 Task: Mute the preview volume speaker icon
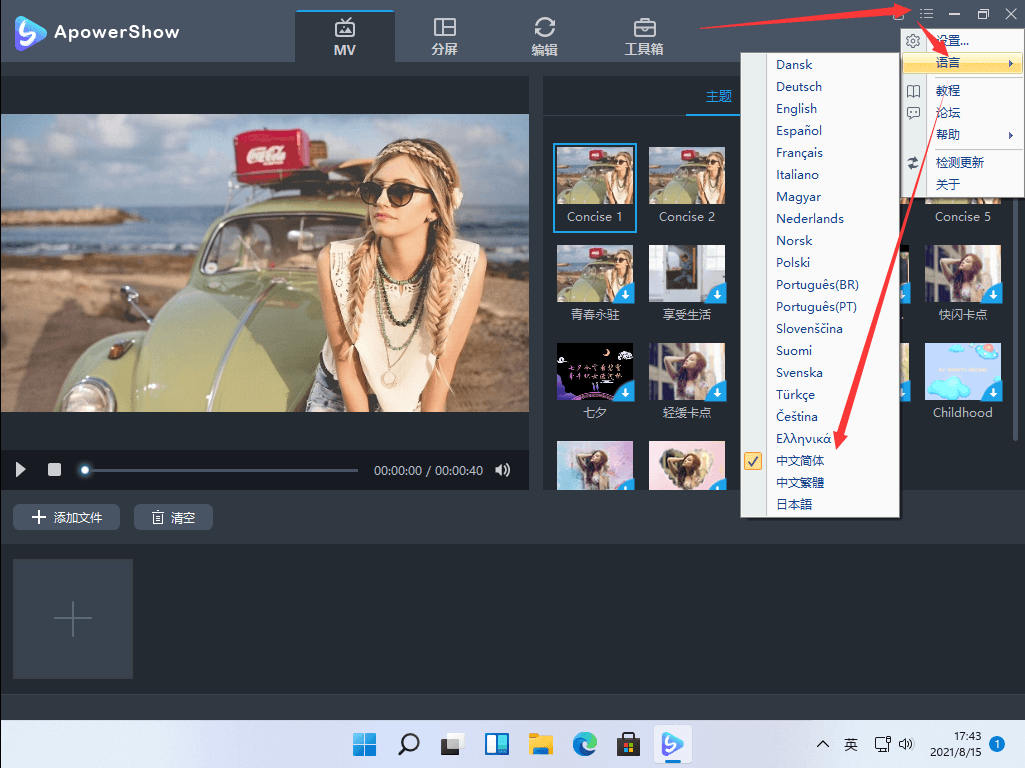(x=503, y=470)
